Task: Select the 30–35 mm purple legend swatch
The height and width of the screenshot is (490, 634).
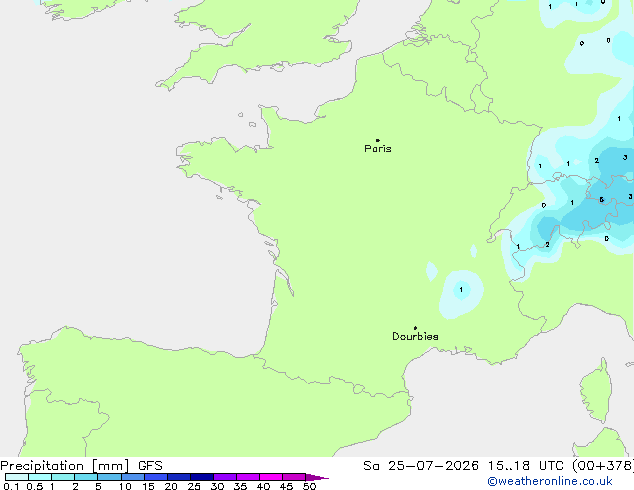Action: click(x=225, y=477)
